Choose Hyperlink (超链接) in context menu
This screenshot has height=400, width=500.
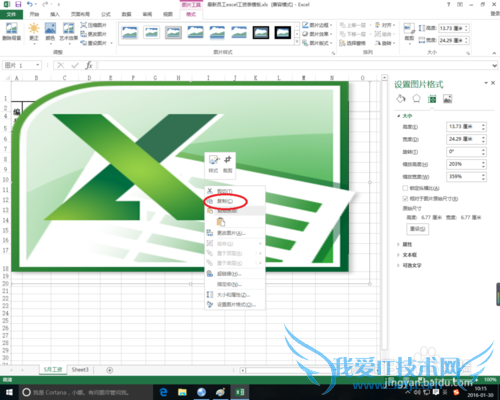coord(234,274)
